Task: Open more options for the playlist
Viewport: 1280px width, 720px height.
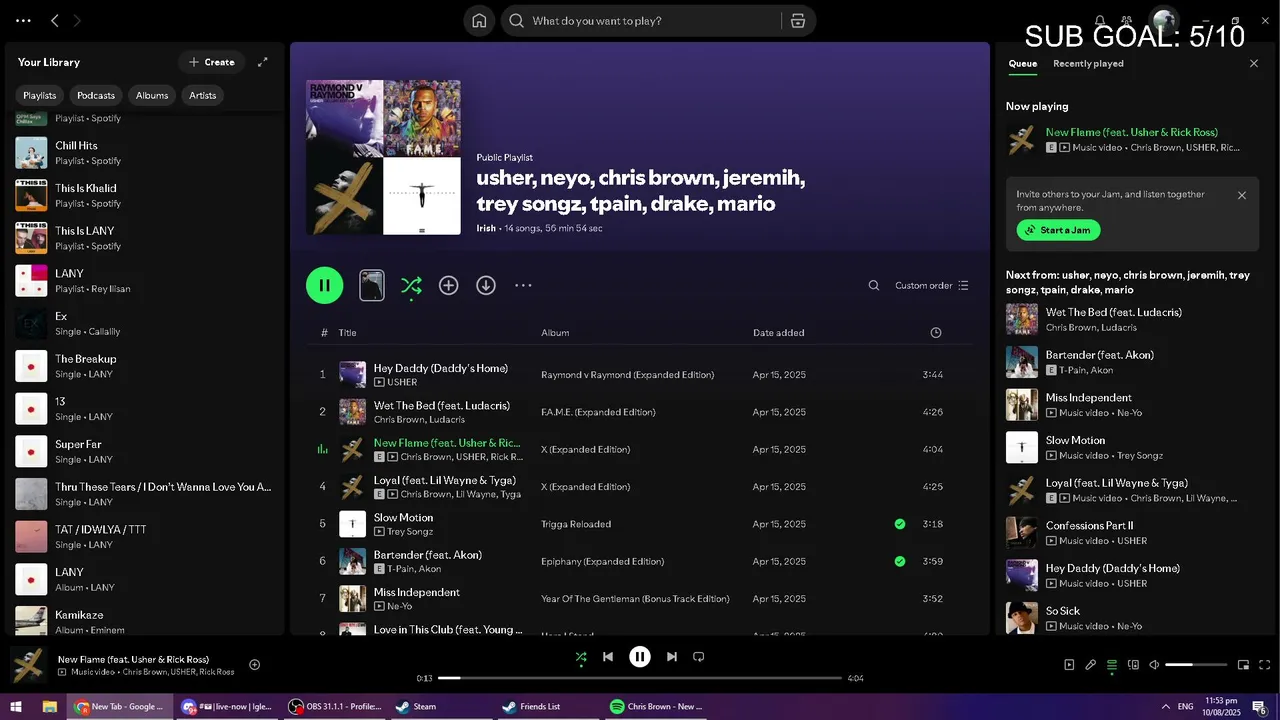Action: 523,285
